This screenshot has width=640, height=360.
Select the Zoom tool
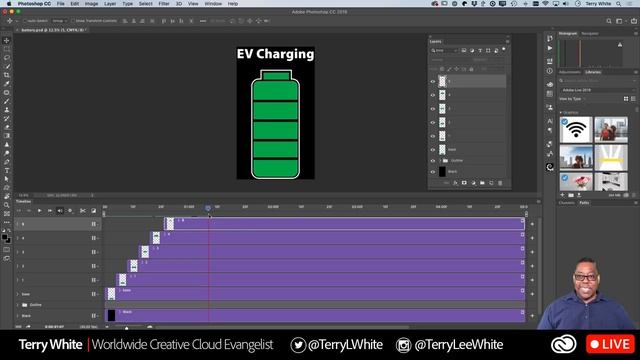(7, 205)
